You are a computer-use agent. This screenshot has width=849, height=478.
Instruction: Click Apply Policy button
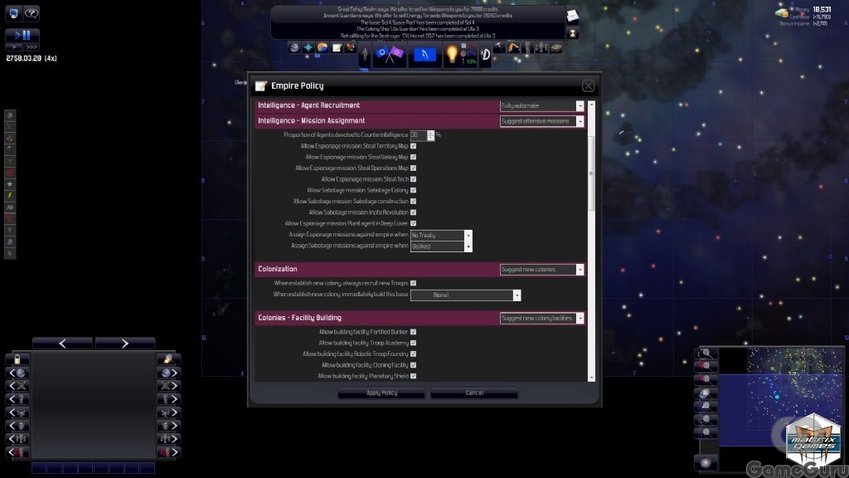(382, 393)
